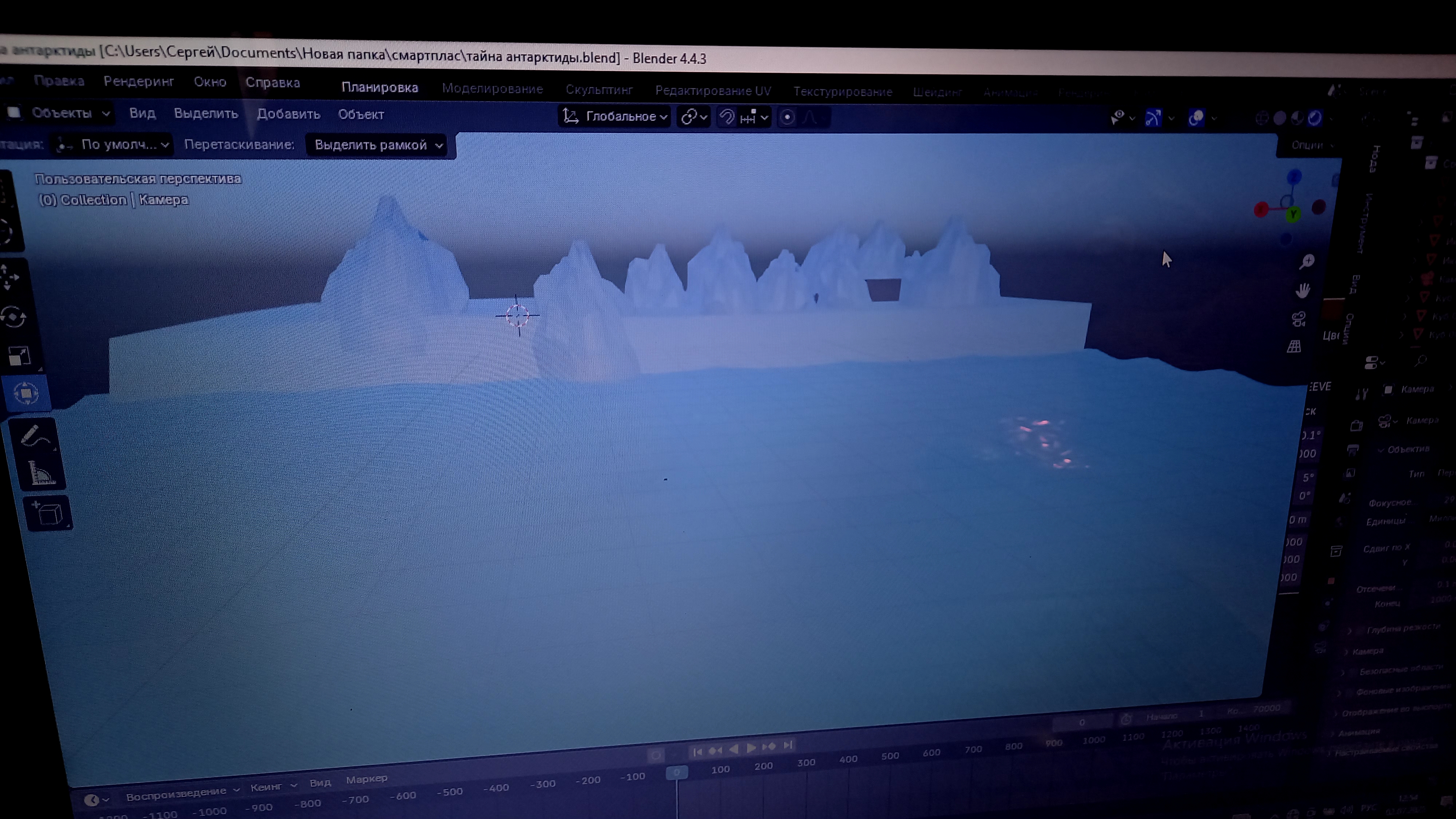
Task: Open the Добавить menu in viewport header
Action: tap(288, 114)
